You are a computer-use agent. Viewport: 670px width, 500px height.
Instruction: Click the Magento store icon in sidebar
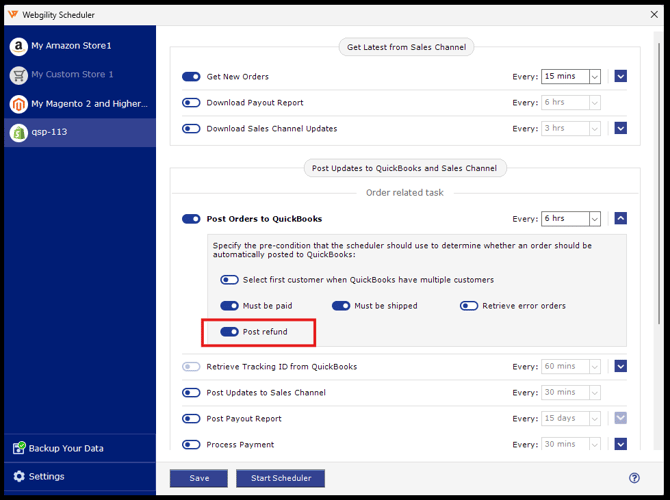click(x=17, y=104)
